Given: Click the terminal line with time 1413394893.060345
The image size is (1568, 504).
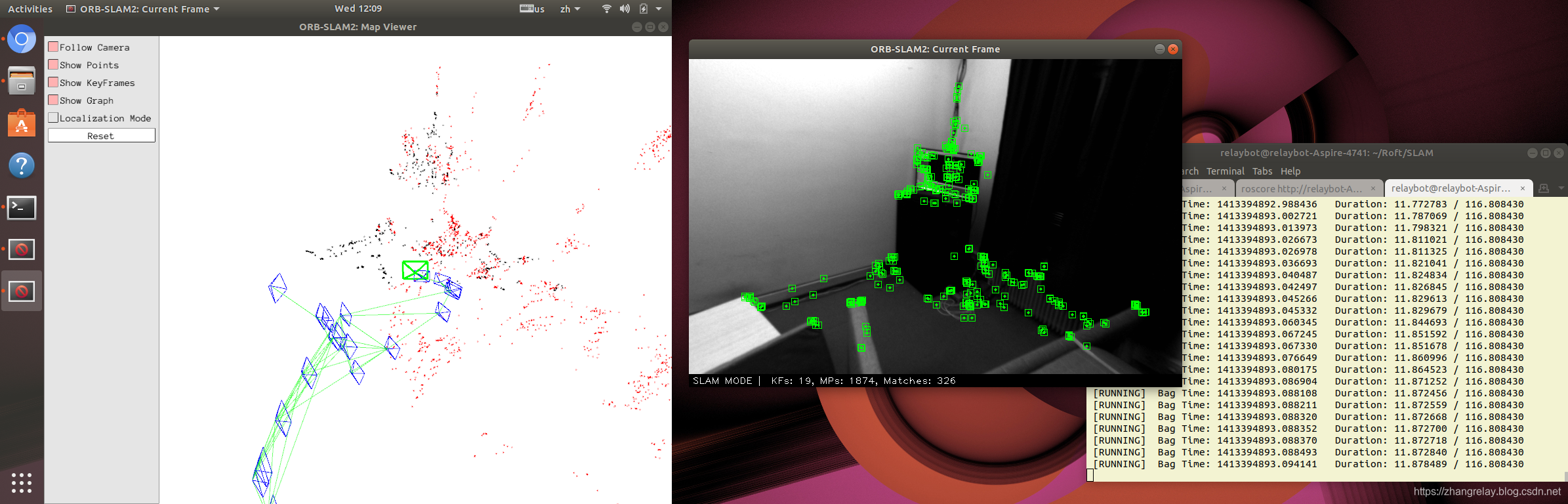Looking at the screenshot, I should pos(1353,322).
